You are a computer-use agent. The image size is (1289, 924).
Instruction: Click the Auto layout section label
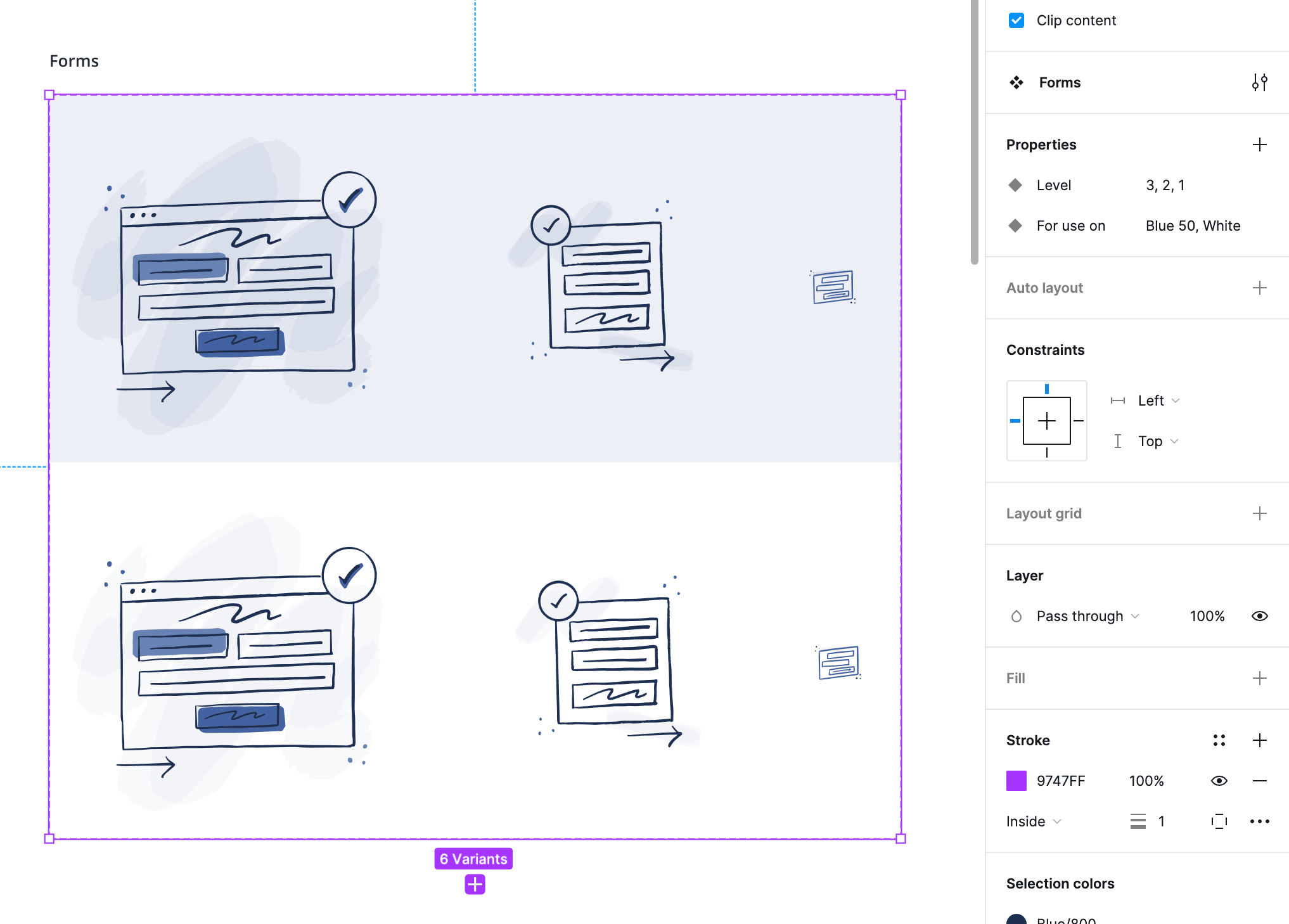point(1044,288)
